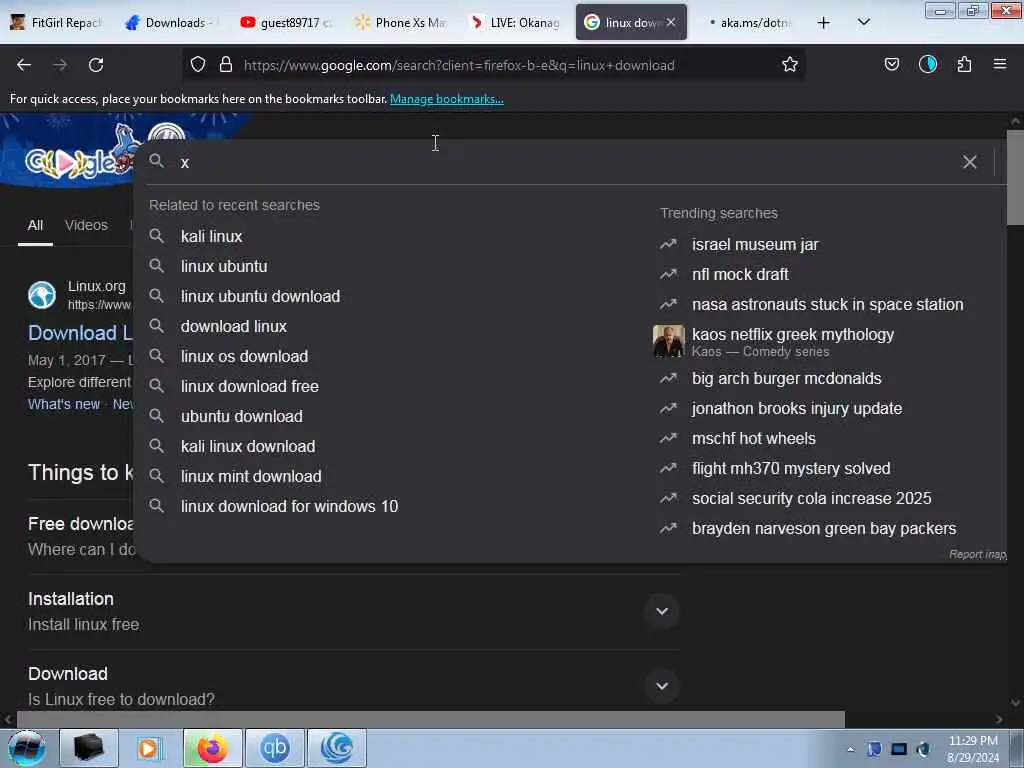
Task: Click the search magnifier in Google box
Action: [156, 161]
